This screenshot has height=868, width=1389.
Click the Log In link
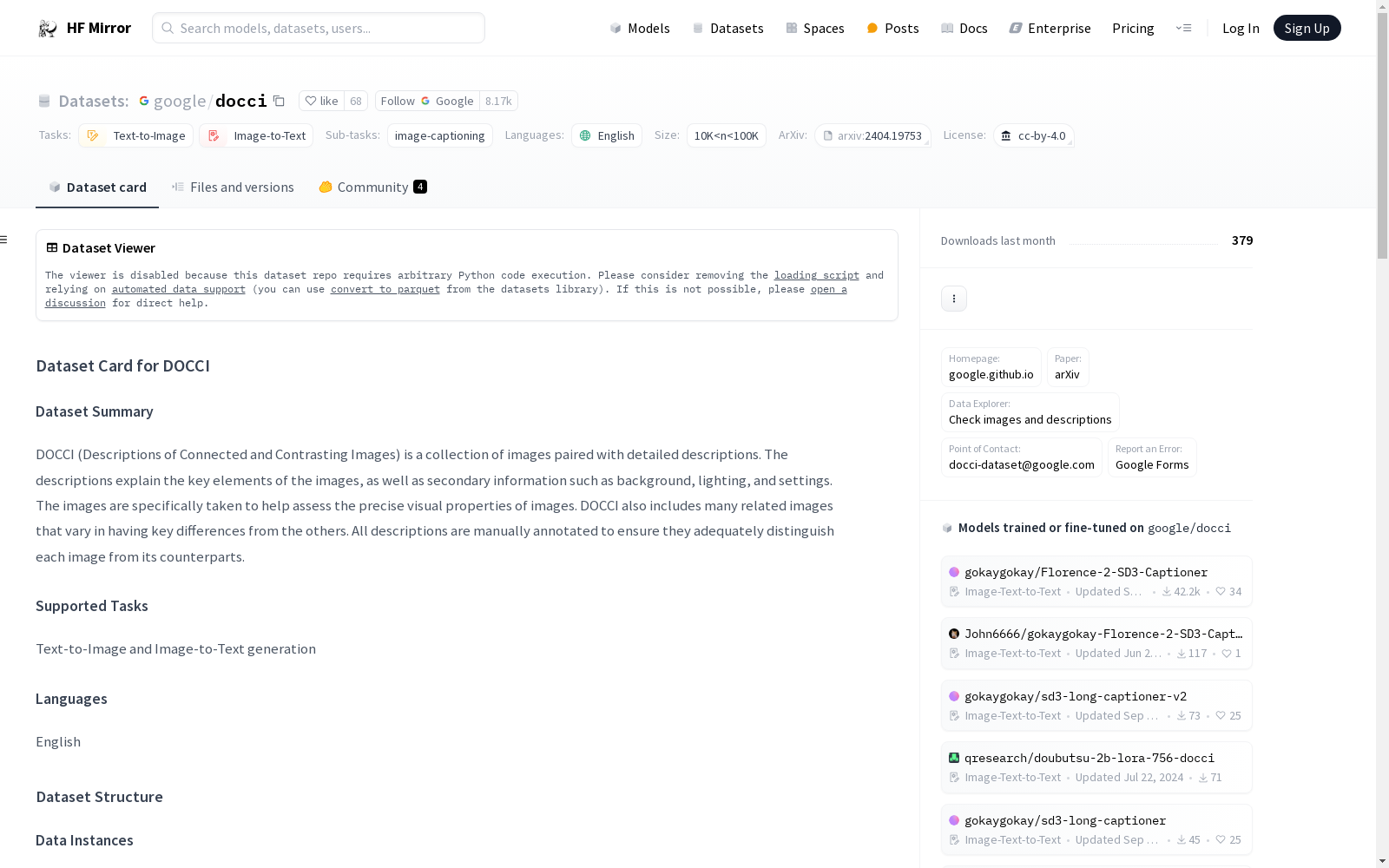(x=1241, y=28)
